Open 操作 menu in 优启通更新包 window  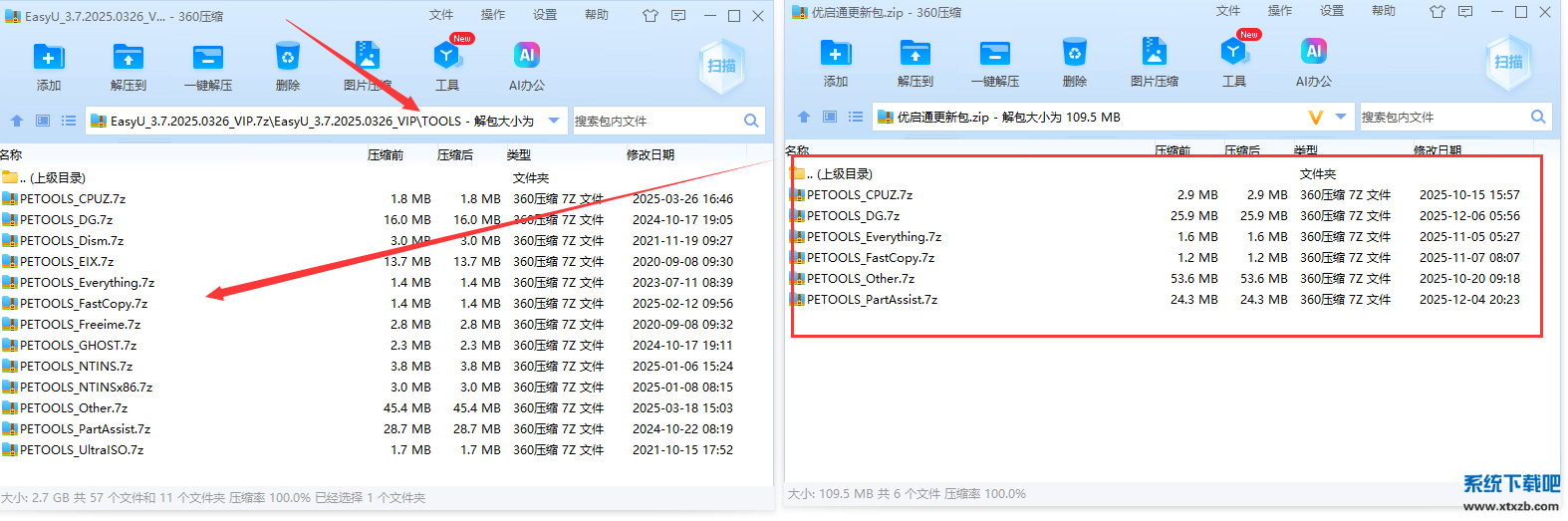[x=1280, y=11]
